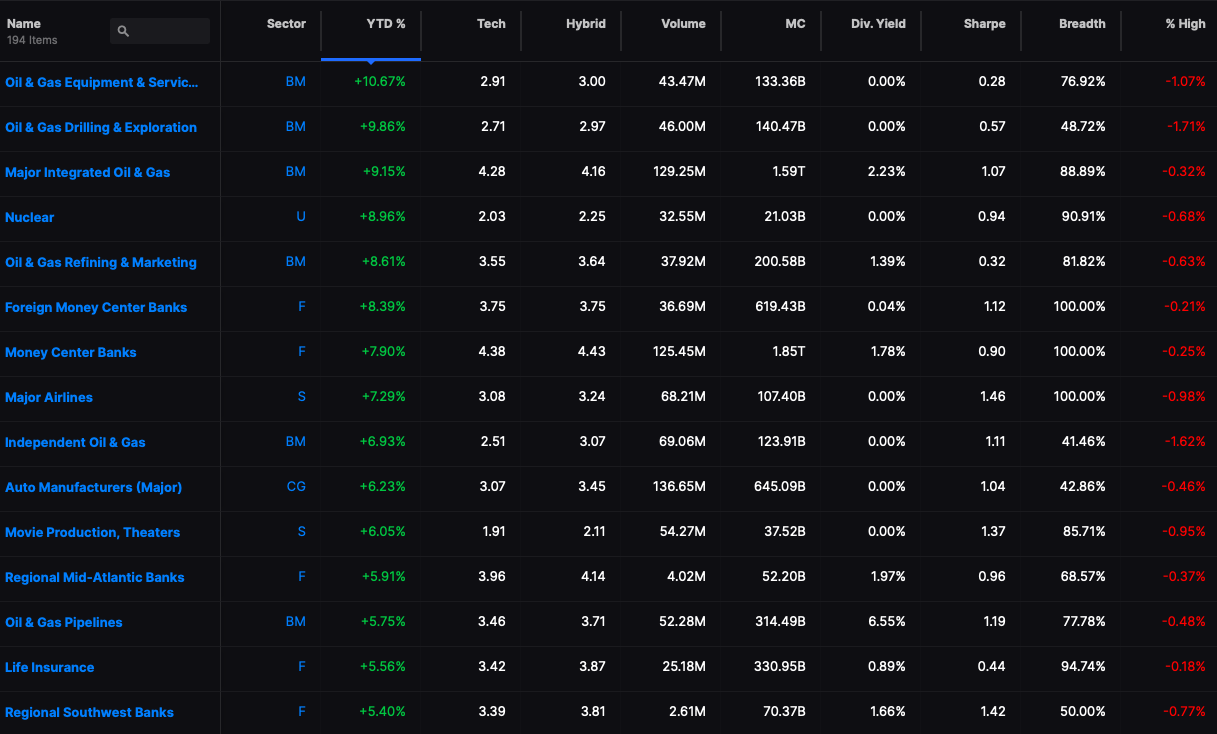
Task: Open the Money Center Banks link
Action: (x=71, y=353)
